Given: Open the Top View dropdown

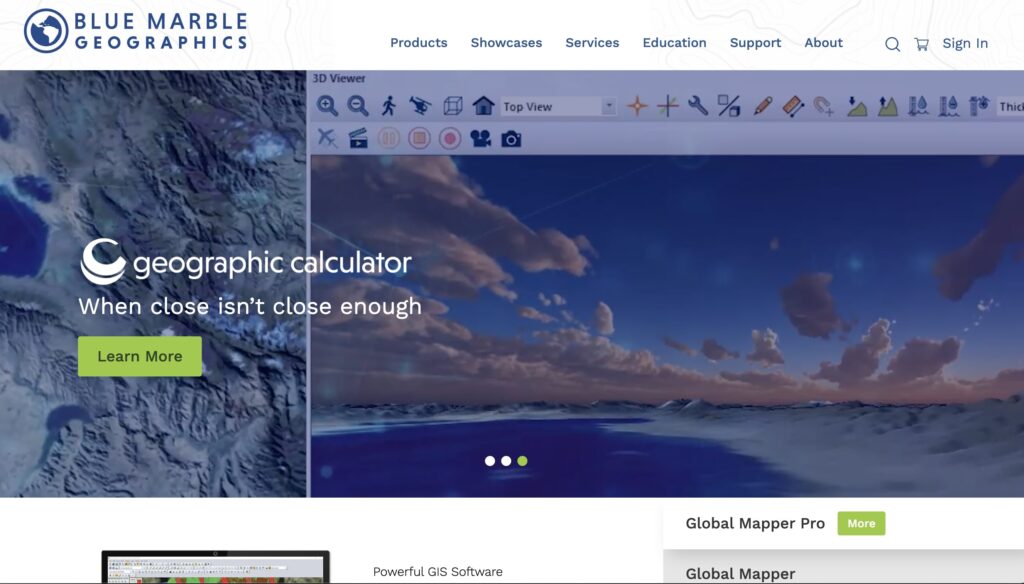Looking at the screenshot, I should [x=558, y=106].
